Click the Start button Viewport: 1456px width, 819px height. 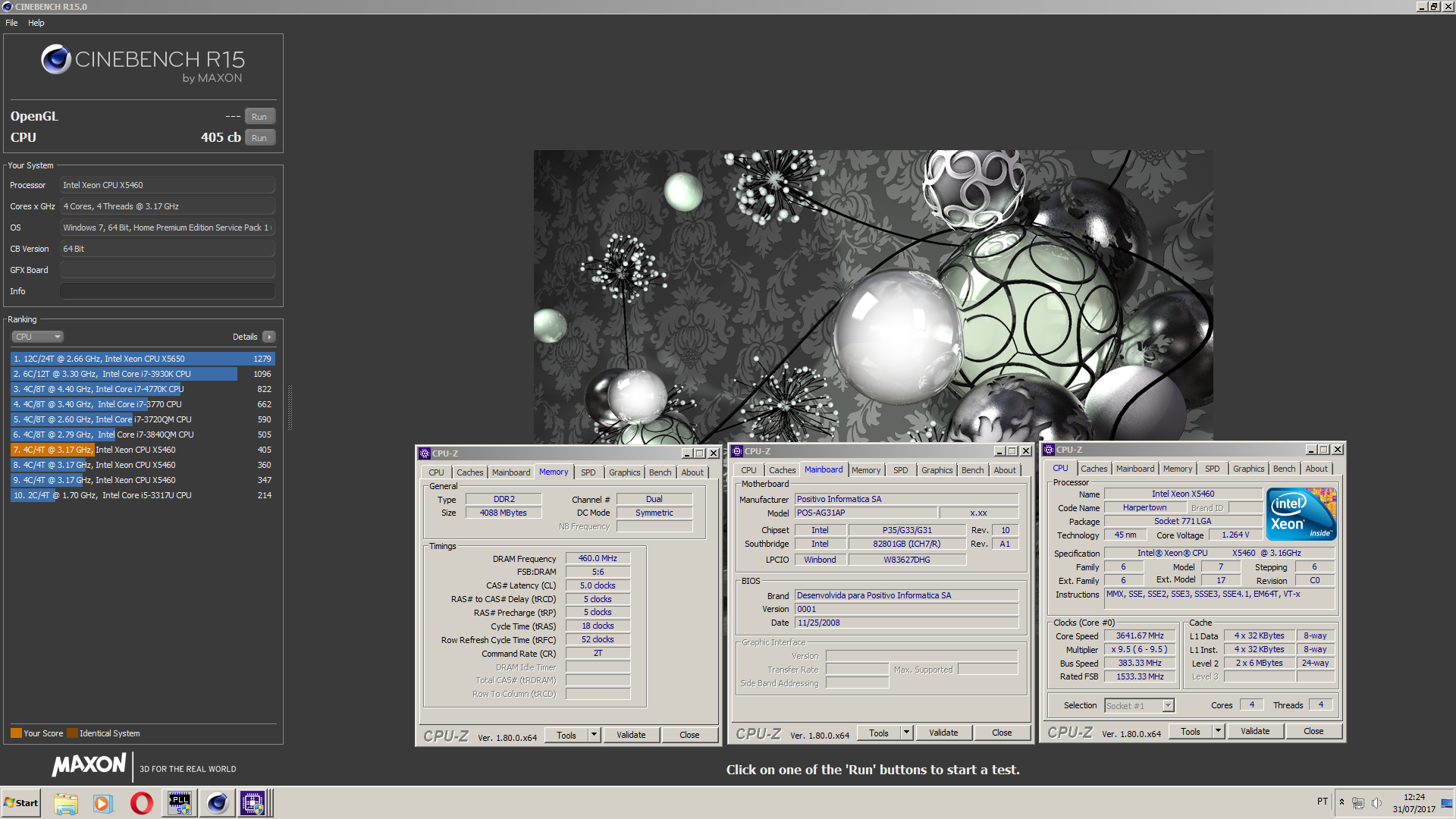click(x=20, y=803)
